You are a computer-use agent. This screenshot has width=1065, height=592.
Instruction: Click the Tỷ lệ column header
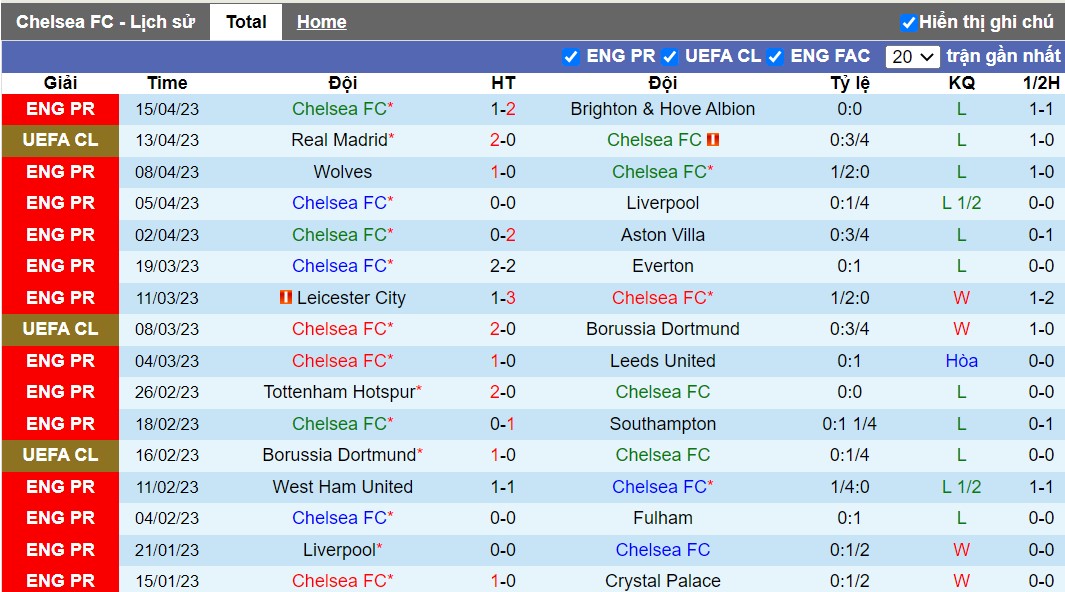[x=849, y=83]
